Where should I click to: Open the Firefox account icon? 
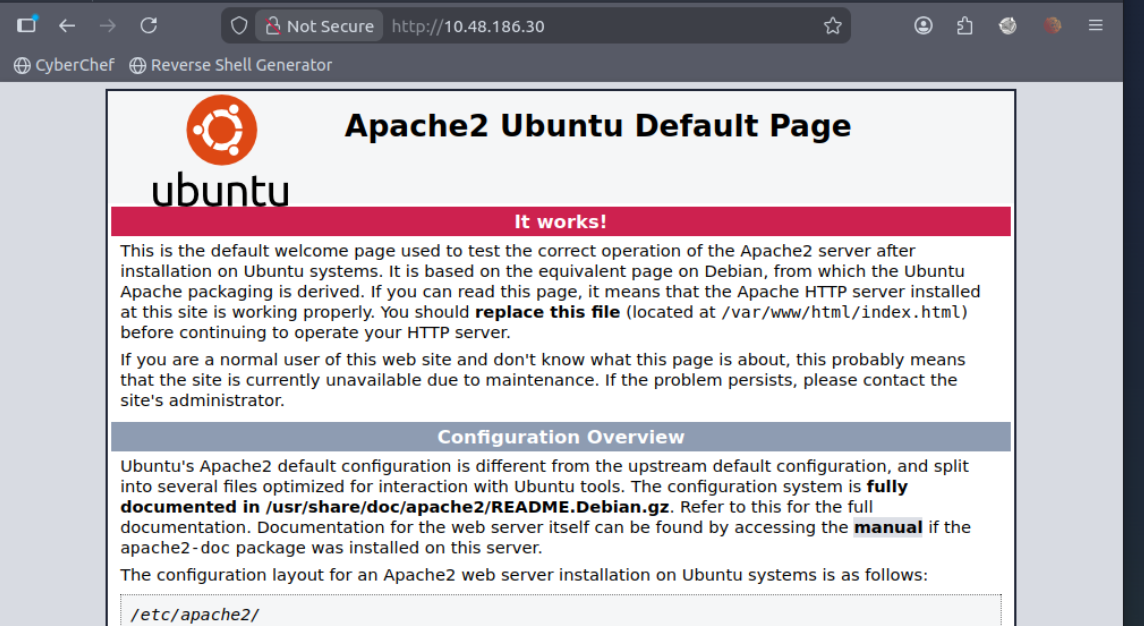(x=923, y=26)
